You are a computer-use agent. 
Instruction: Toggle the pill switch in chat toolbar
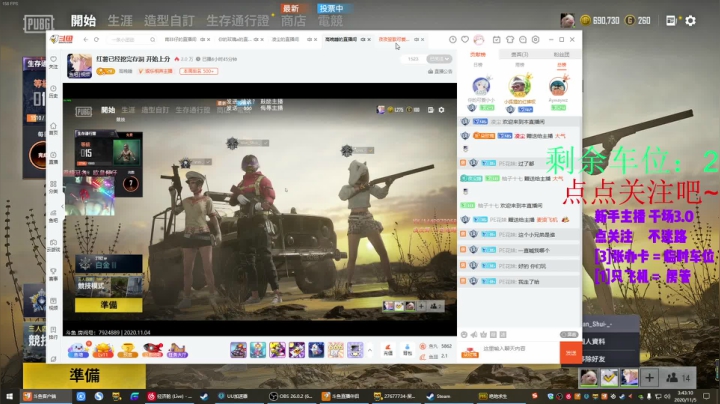pos(569,335)
